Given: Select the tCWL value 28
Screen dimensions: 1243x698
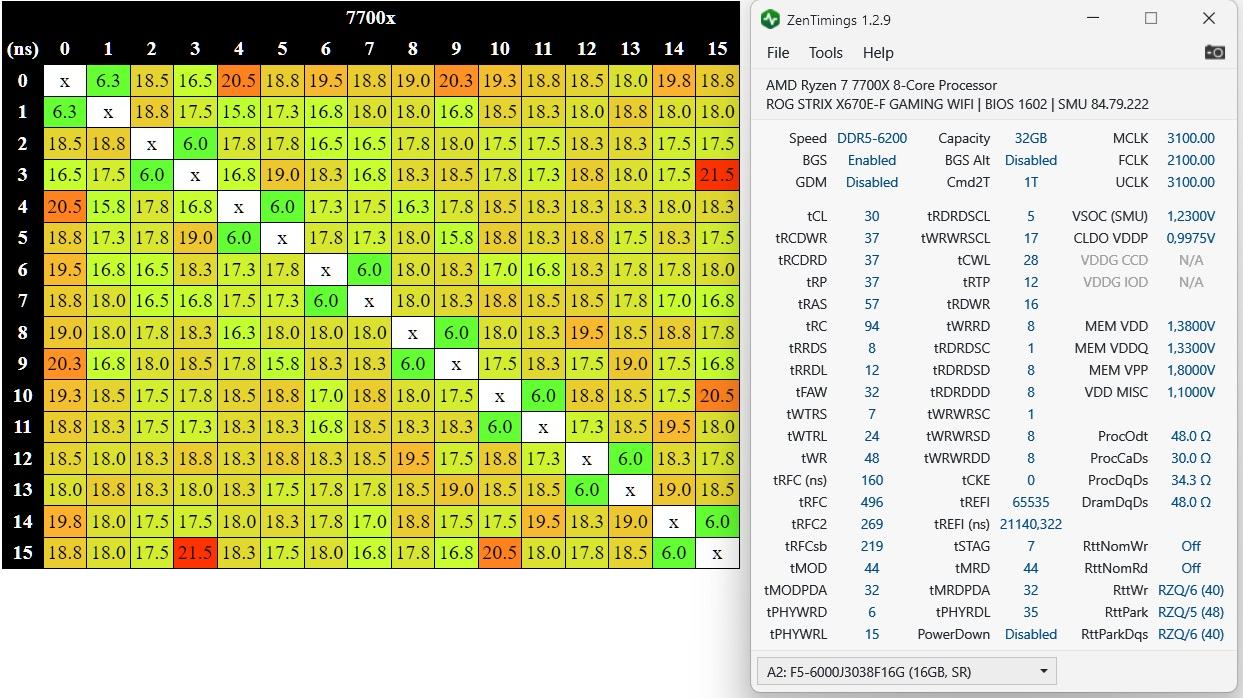Looking at the screenshot, I should point(1031,260).
